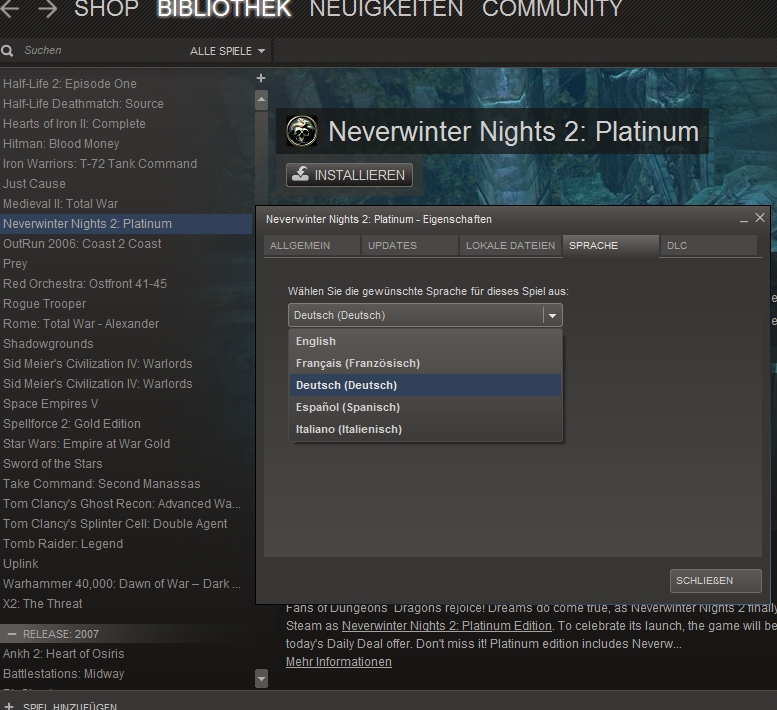Select Tom Clancy's Splinter Cell: Double Agent
Image resolution: width=777 pixels, height=710 pixels.
pos(126,524)
